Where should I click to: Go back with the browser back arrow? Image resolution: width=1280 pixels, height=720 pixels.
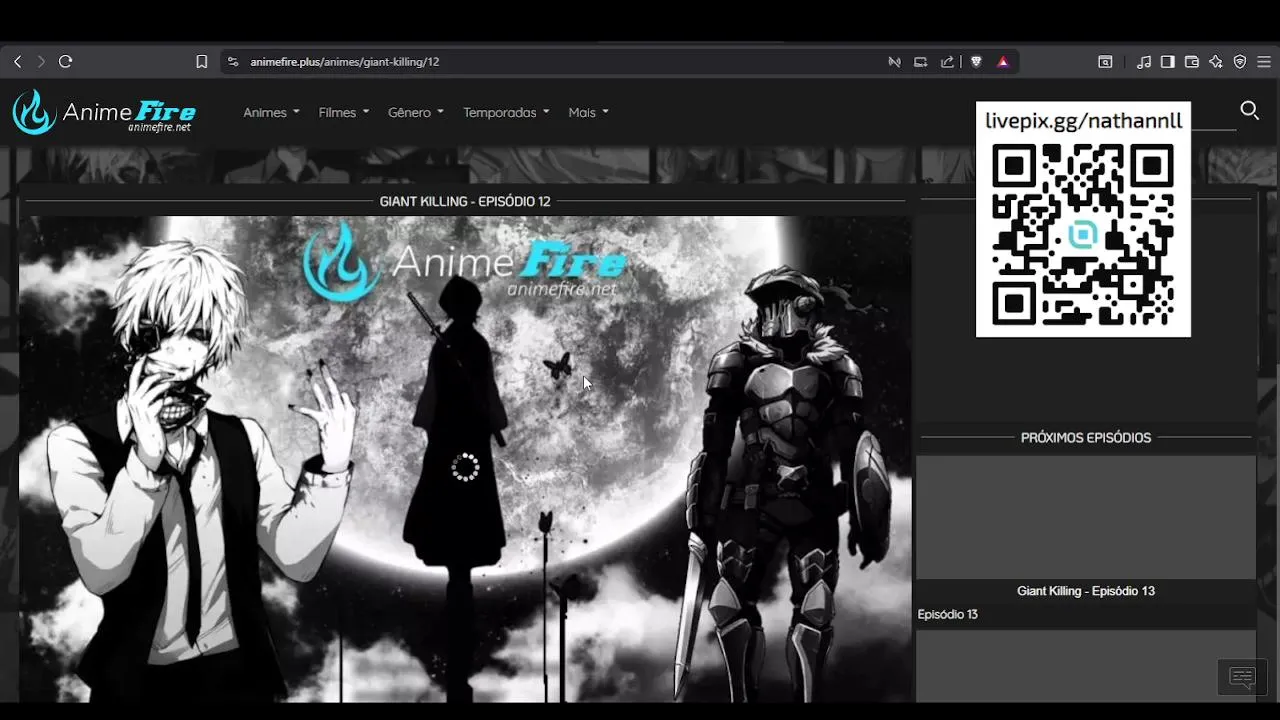(17, 61)
